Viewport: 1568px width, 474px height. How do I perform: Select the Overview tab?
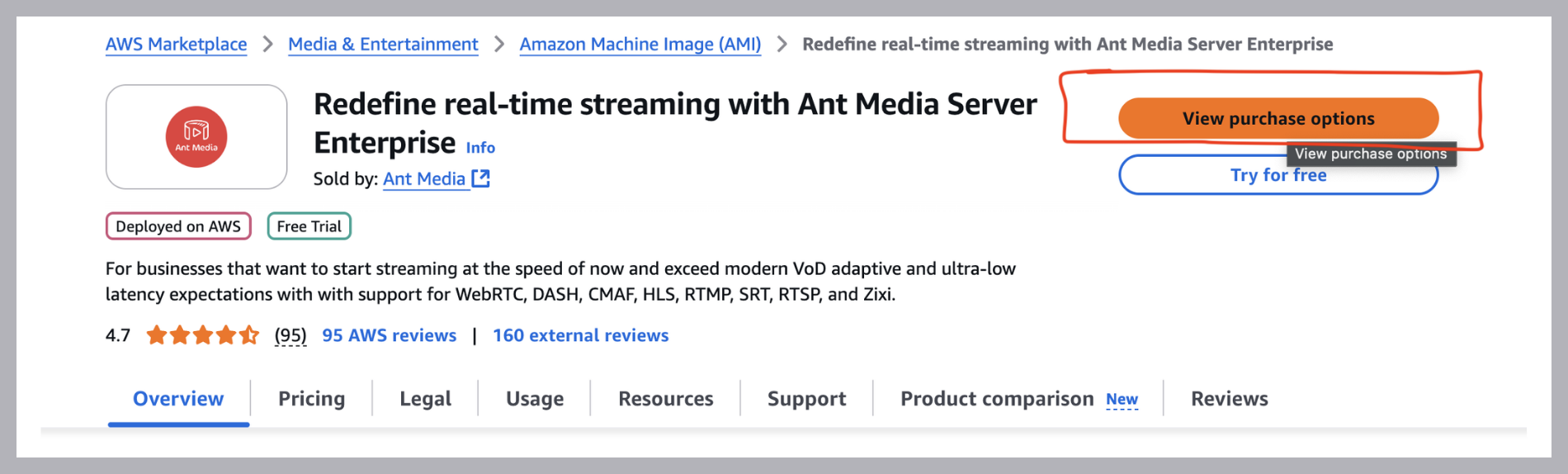(178, 399)
